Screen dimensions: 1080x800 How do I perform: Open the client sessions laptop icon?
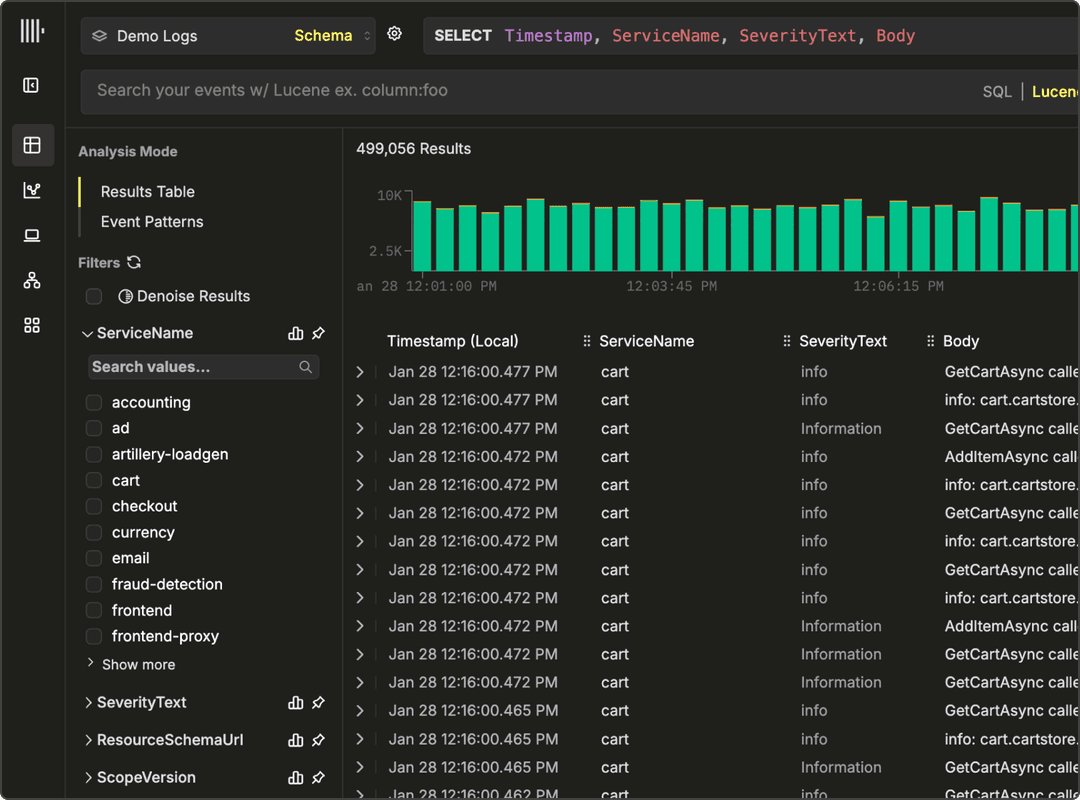coord(32,236)
